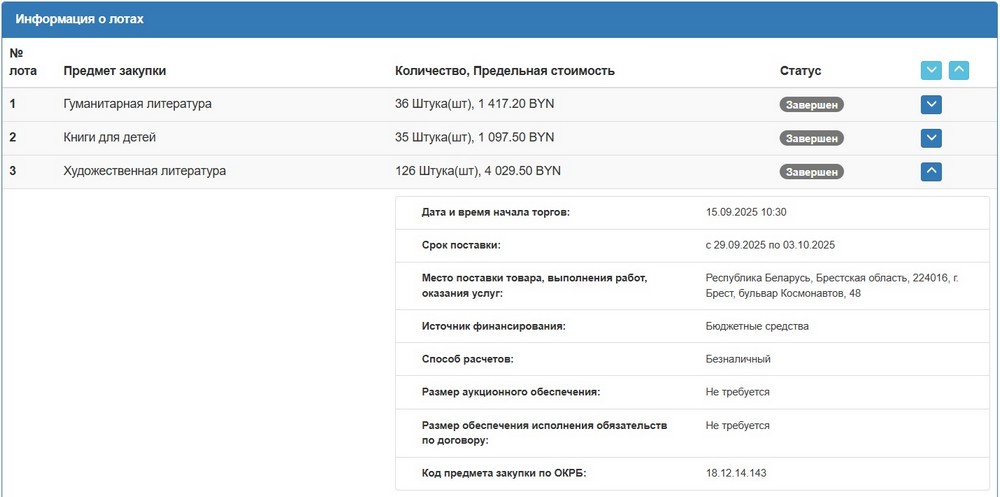Expand details for lot 1
Viewport: 1000px width, 497px height.
click(931, 104)
